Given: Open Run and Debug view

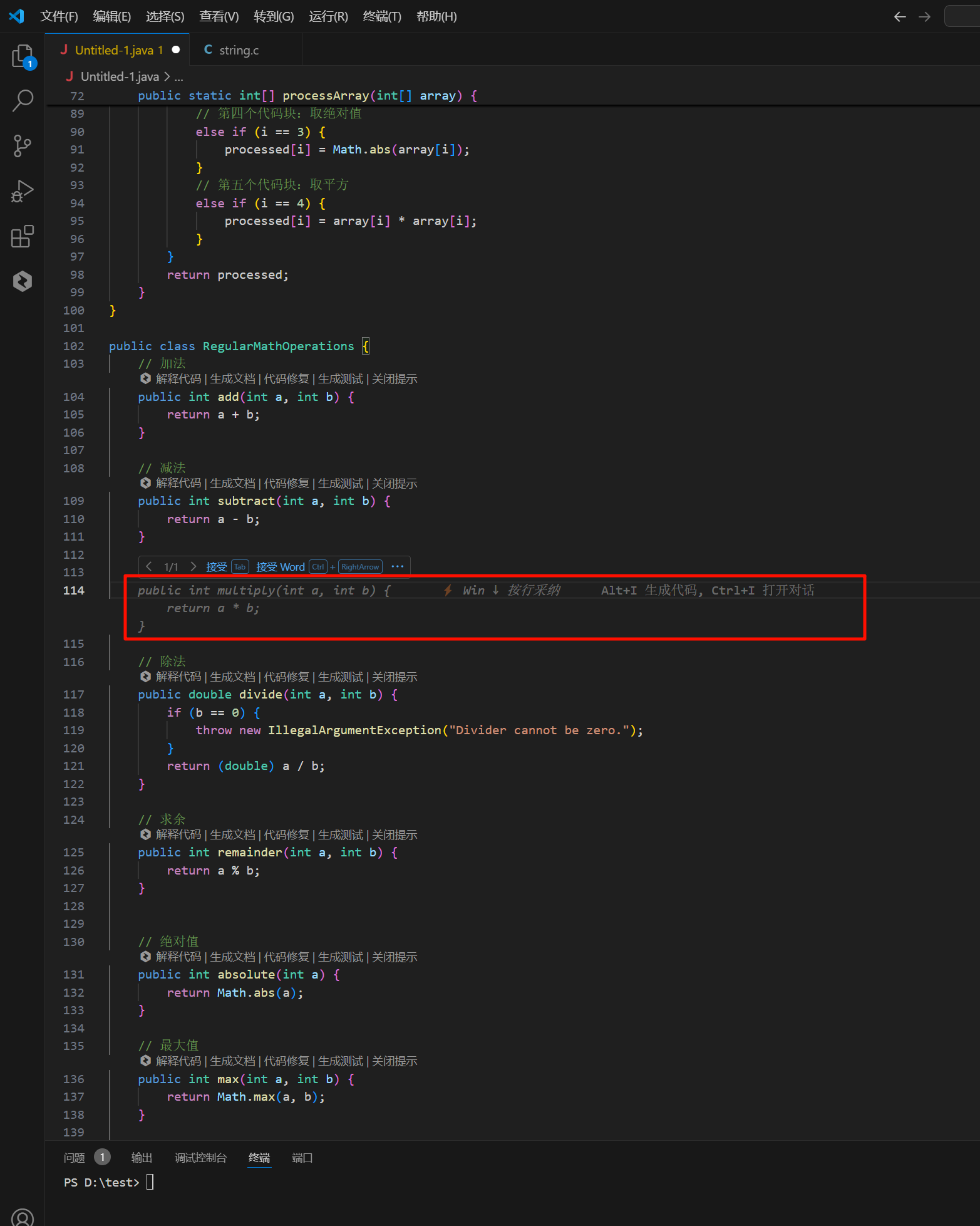Looking at the screenshot, I should tap(23, 191).
